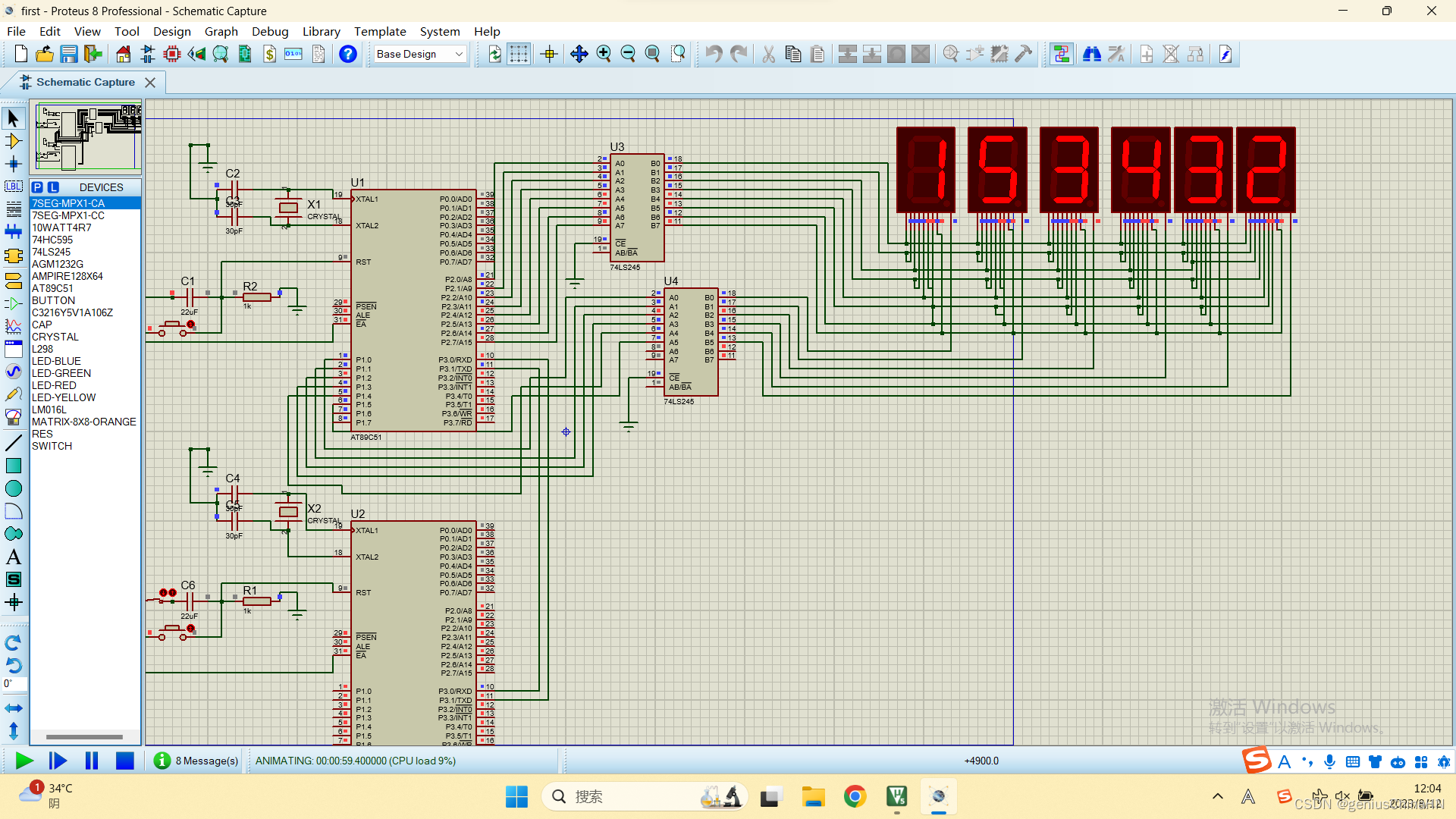Toggle the wire autorouter icon
The height and width of the screenshot is (819, 1456).
1062,54
